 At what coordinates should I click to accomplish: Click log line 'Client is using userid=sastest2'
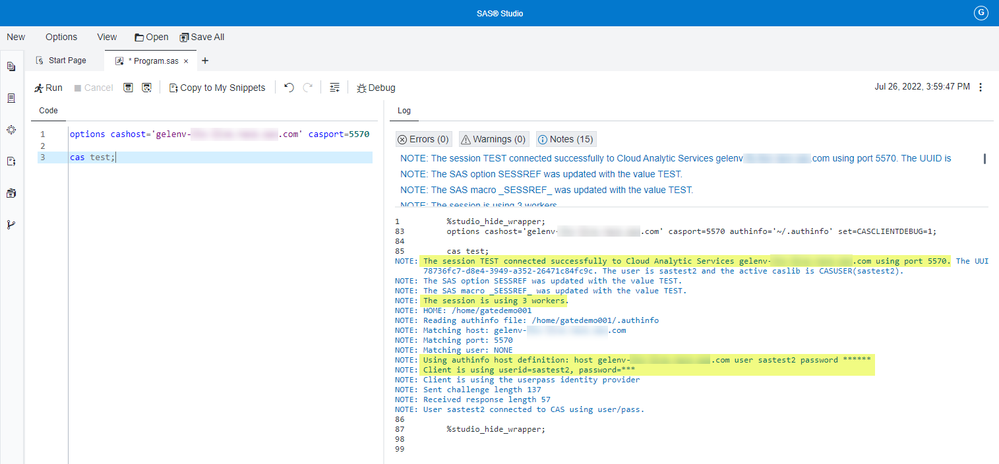click(515, 370)
